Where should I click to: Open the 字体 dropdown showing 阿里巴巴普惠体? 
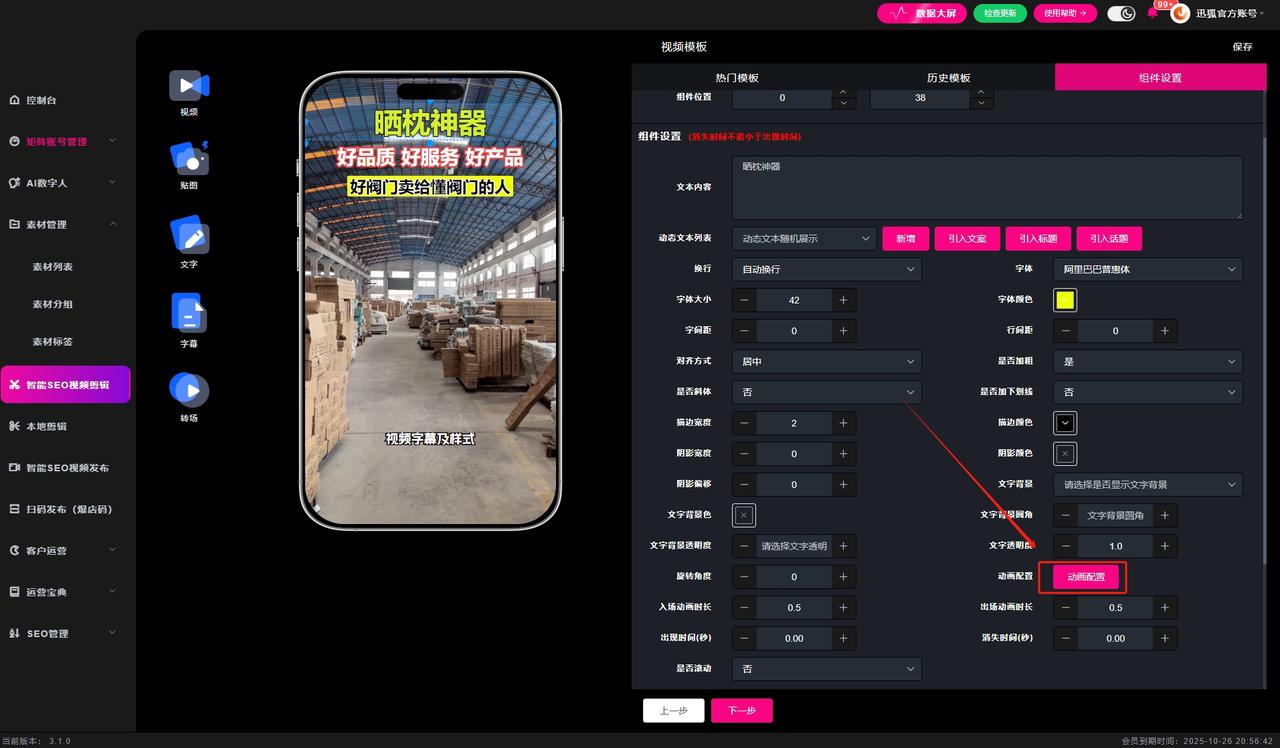pyautogui.click(x=1147, y=269)
